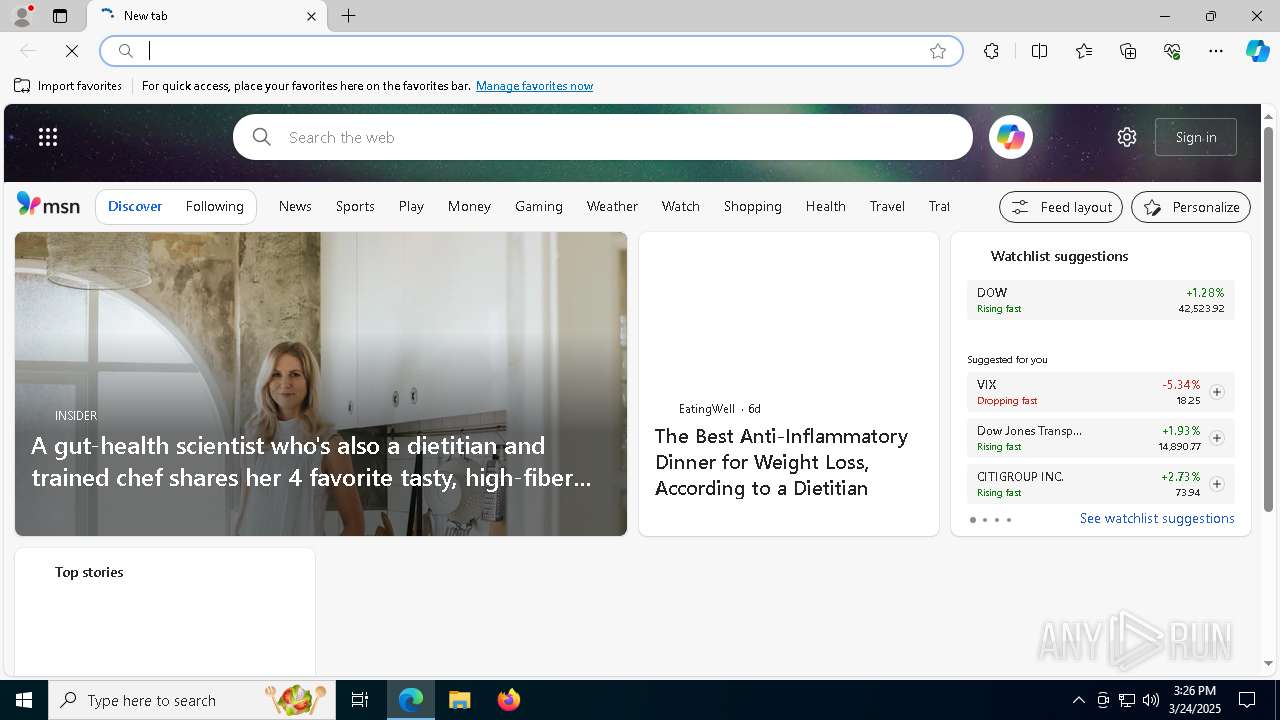Open Copilot next to search box
This screenshot has height=720, width=1280.
(x=1010, y=137)
